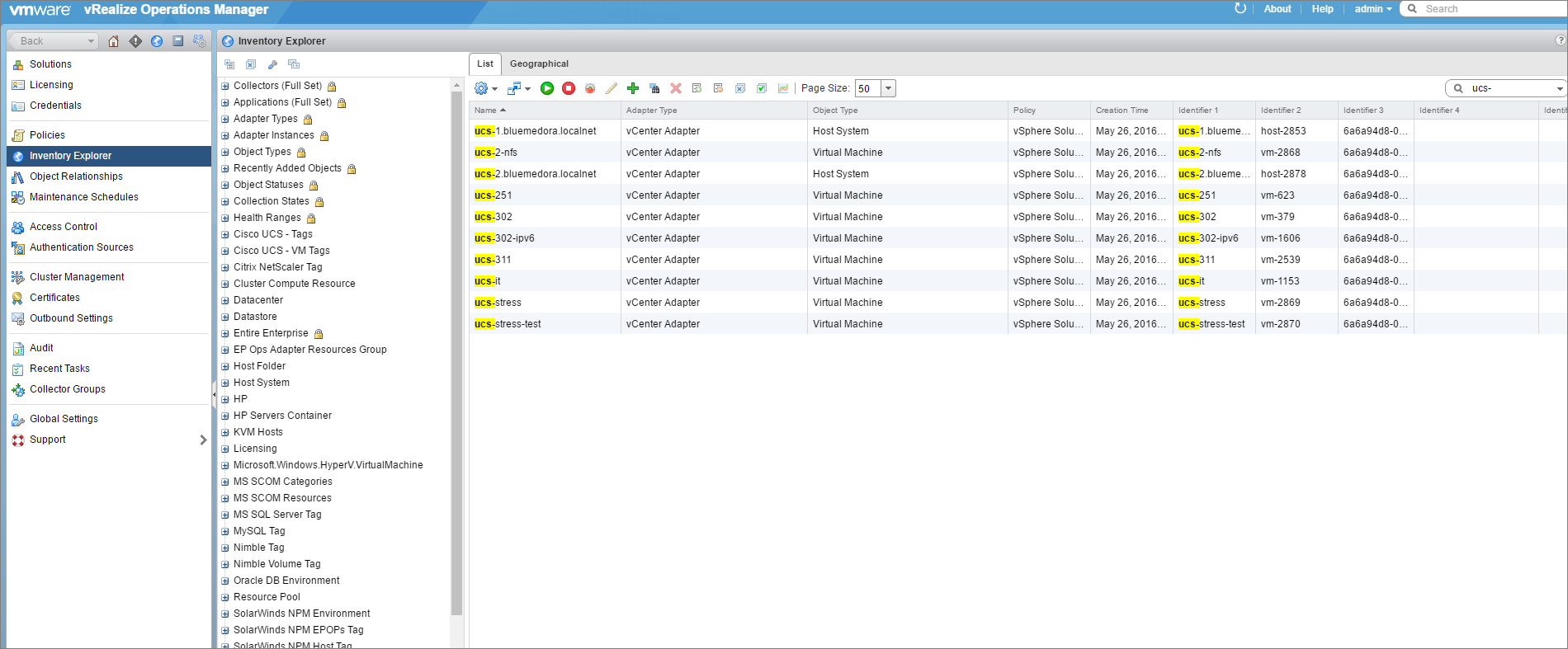Click the green checkmark Select All icon

762,88
